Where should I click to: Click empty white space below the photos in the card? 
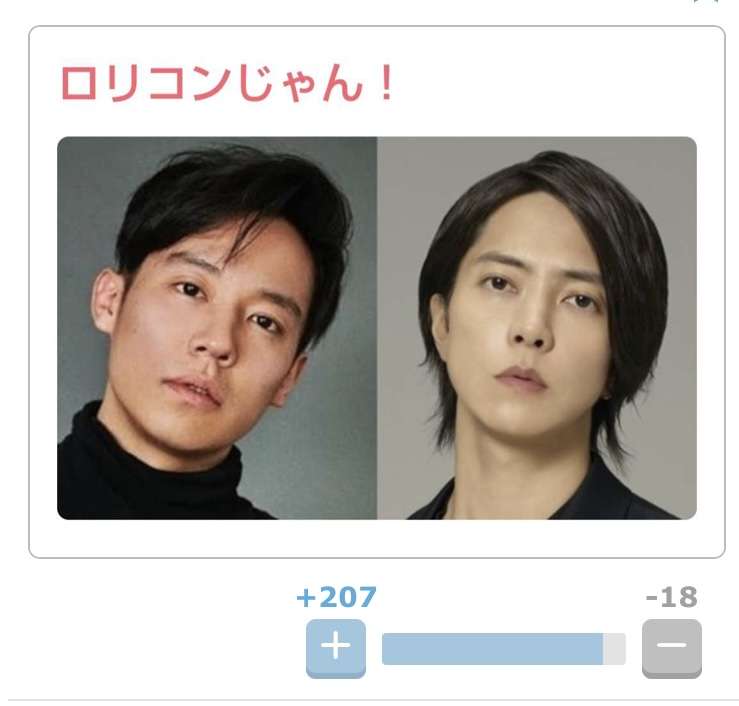tap(377, 538)
